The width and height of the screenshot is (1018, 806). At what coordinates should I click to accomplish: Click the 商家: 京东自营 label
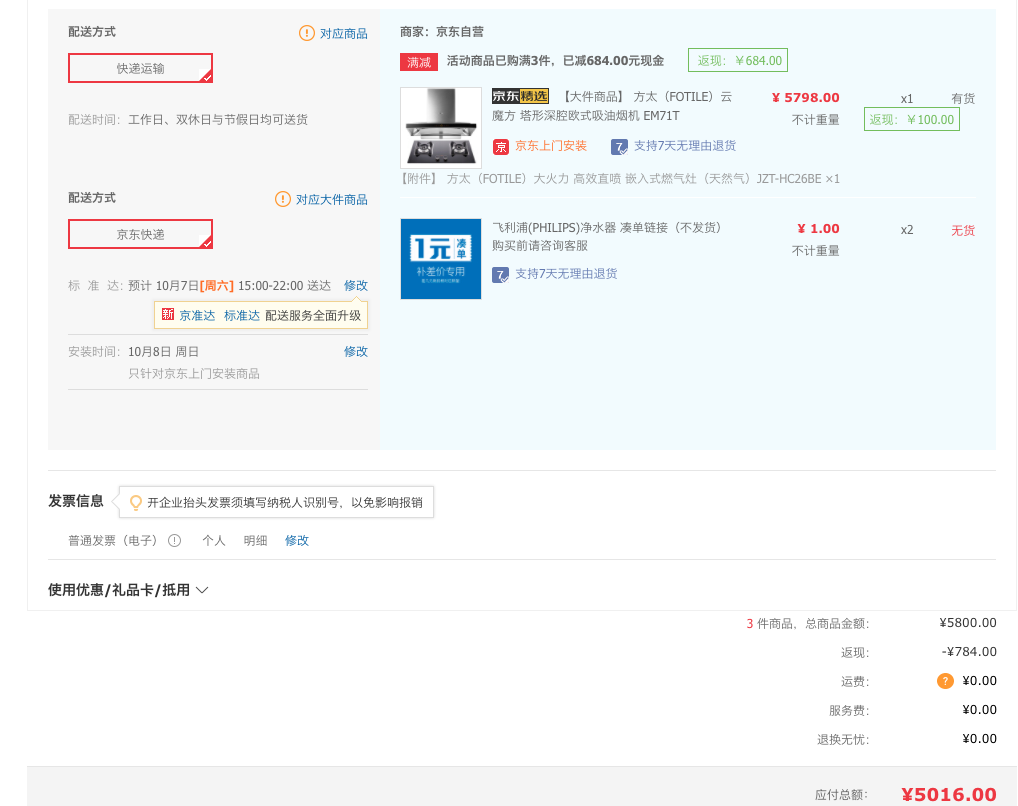coord(441,31)
